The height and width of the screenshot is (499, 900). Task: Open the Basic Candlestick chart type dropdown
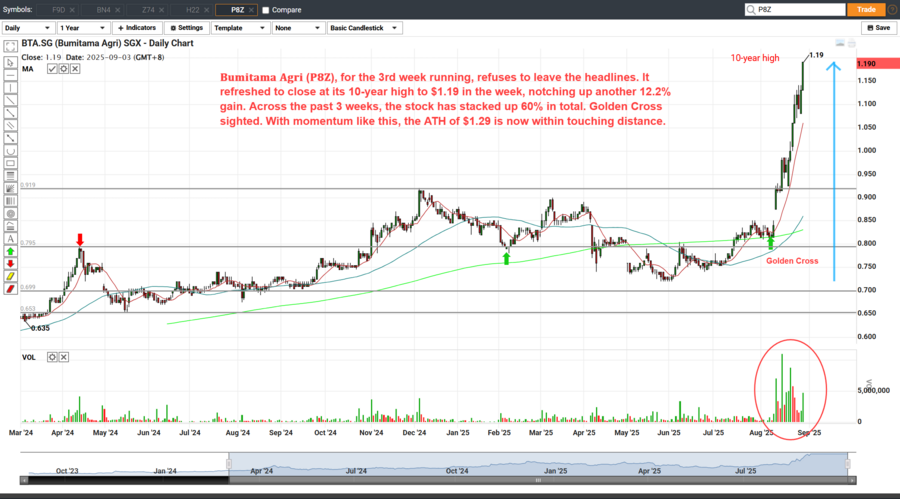[364, 28]
